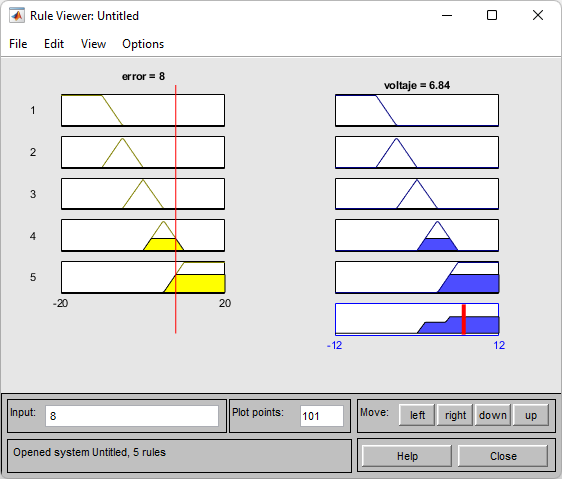The height and width of the screenshot is (479, 562).
Task: Open the View menu
Action: coord(93,44)
